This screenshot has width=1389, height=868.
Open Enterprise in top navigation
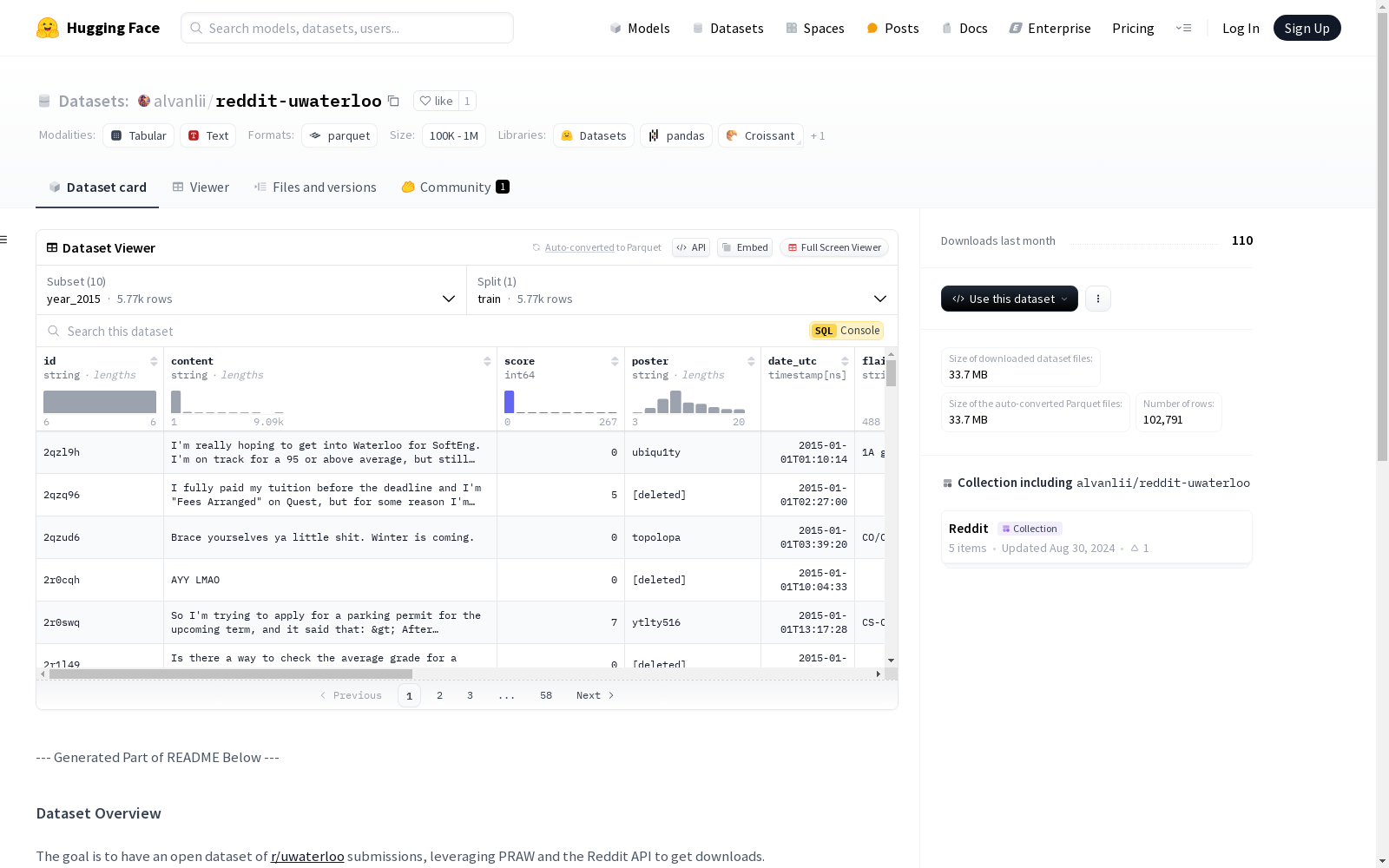click(1050, 28)
